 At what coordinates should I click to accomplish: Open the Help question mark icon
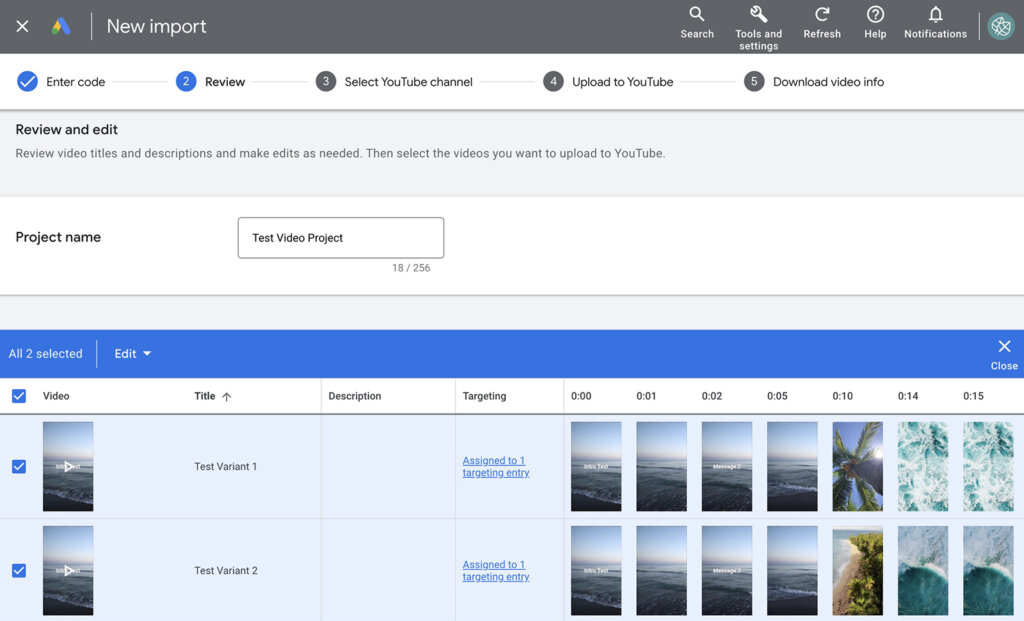875,15
